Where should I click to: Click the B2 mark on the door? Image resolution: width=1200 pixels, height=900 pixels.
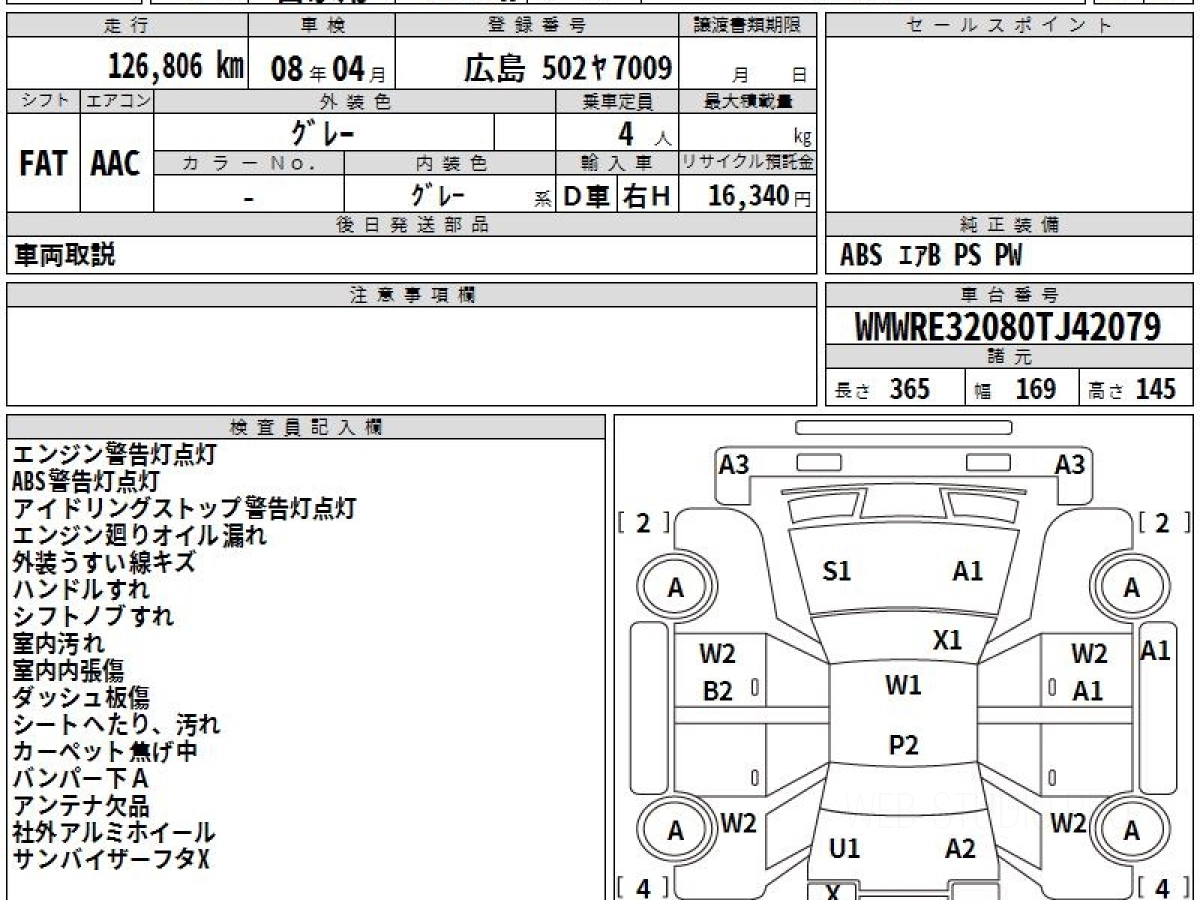pos(718,692)
